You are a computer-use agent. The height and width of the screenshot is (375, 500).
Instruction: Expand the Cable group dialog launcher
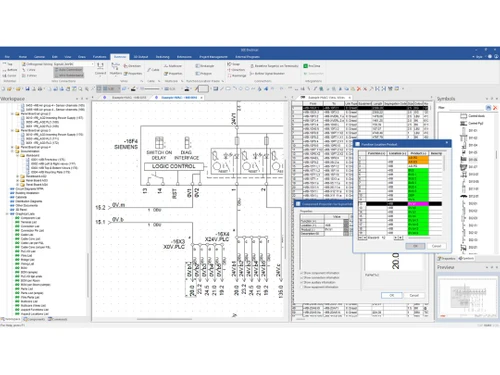(160, 81)
